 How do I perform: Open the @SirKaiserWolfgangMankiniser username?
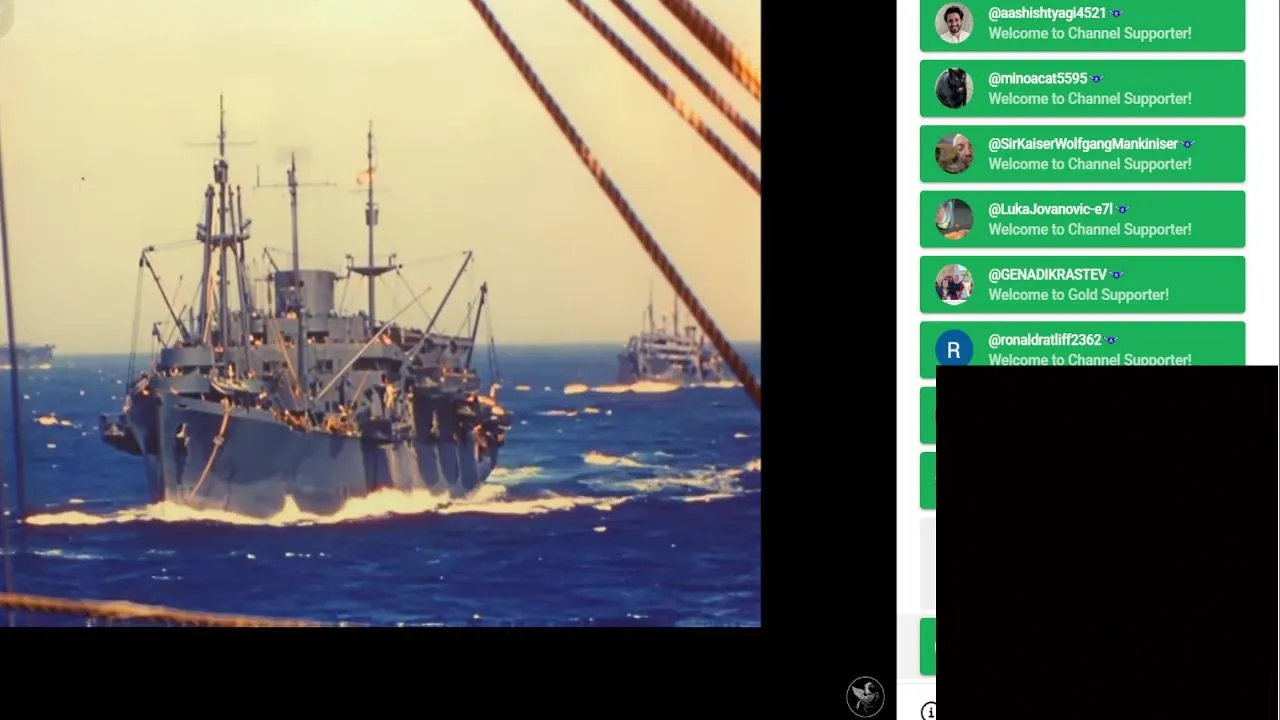tap(1083, 144)
